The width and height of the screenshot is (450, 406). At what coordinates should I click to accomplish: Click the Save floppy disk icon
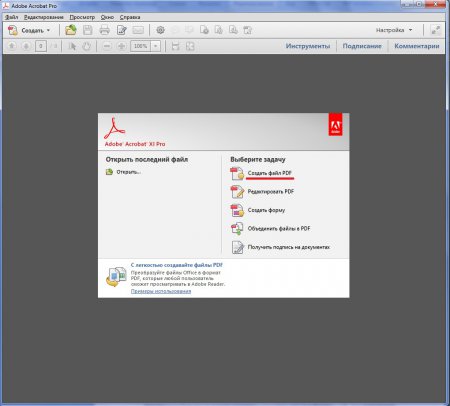click(88, 30)
